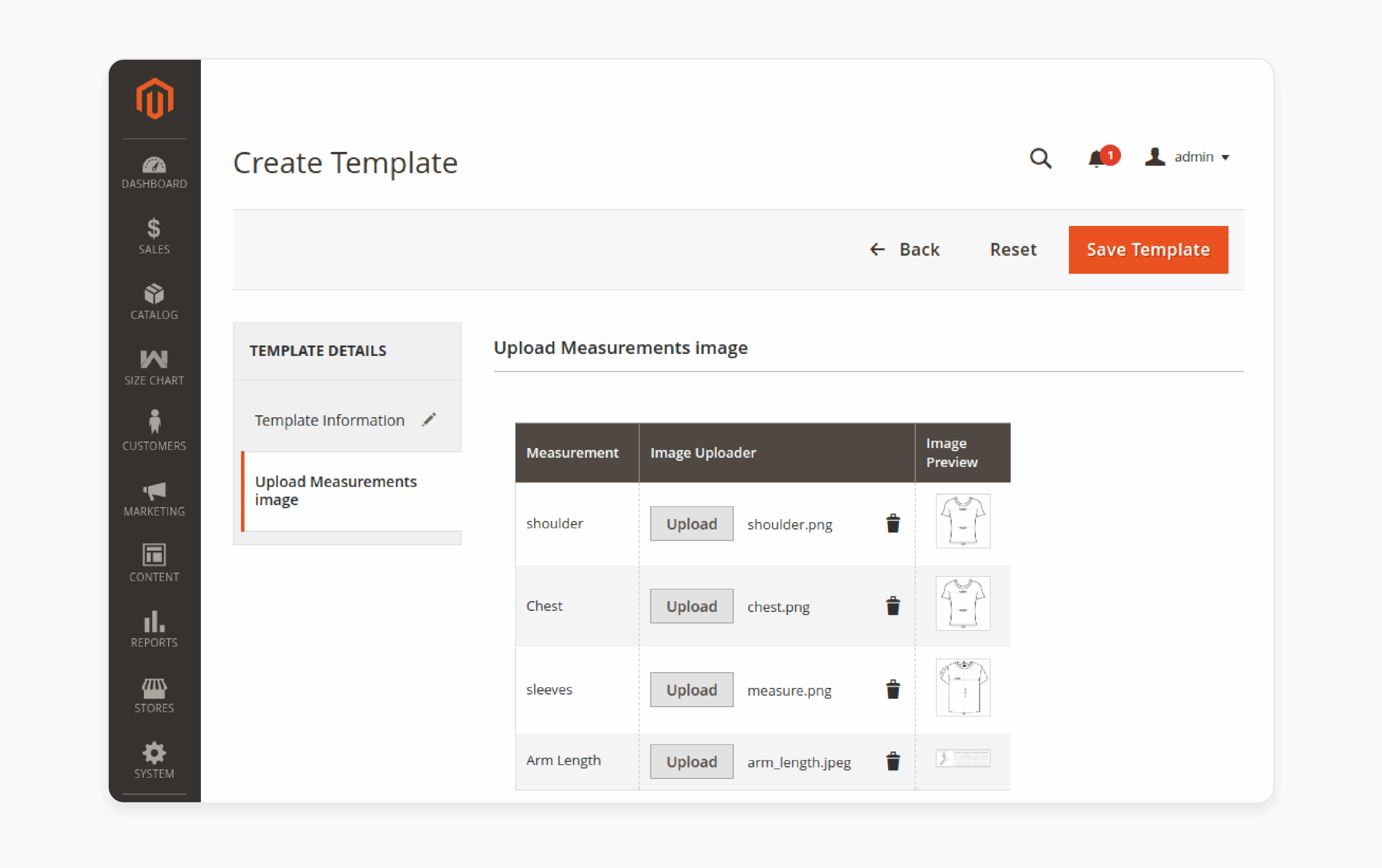Image resolution: width=1382 pixels, height=868 pixels.
Task: Click the Arm Length measurement cell
Action: 577,761
